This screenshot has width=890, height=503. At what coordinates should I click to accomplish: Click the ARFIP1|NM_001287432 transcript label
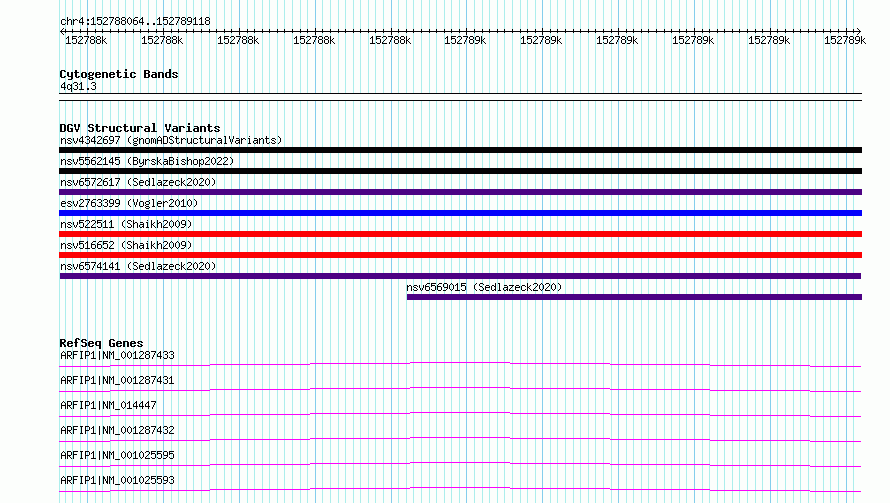[x=117, y=430]
